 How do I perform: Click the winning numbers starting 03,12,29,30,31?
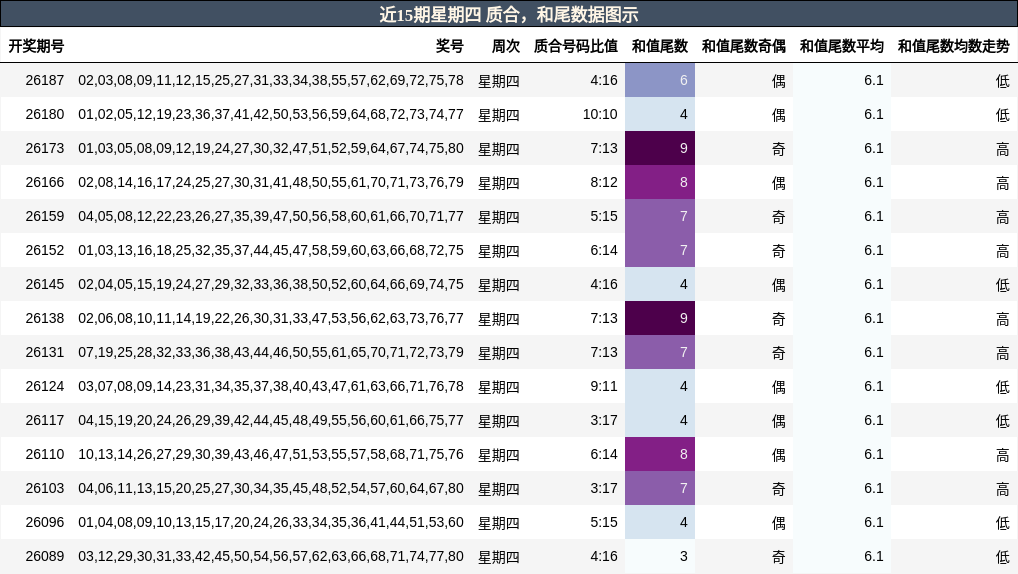271,556
